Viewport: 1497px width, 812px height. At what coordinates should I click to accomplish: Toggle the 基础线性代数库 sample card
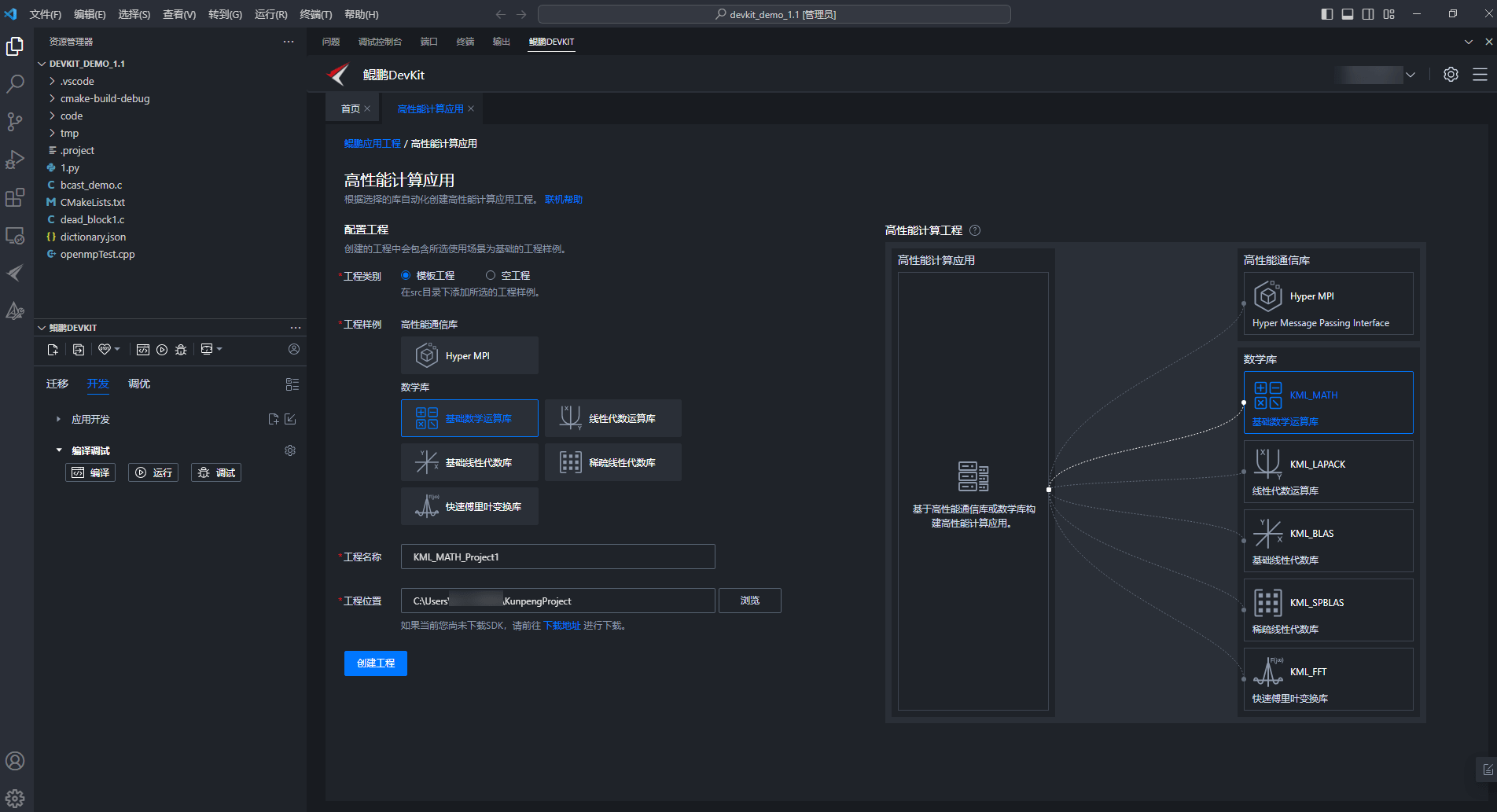469,462
